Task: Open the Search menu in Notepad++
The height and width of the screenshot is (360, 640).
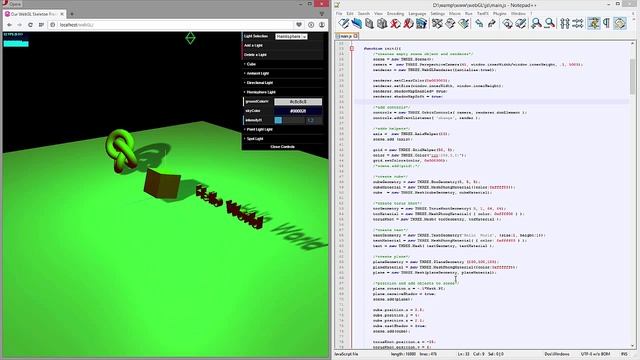Action: coord(363,13)
